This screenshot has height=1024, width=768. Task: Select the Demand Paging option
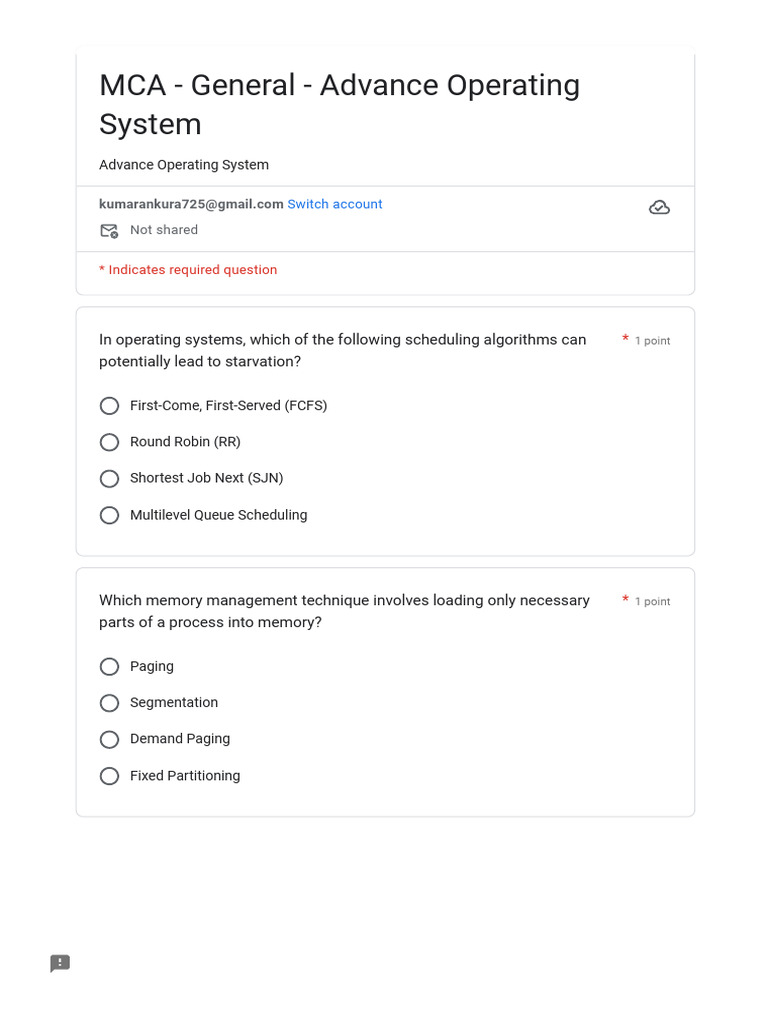tap(110, 740)
